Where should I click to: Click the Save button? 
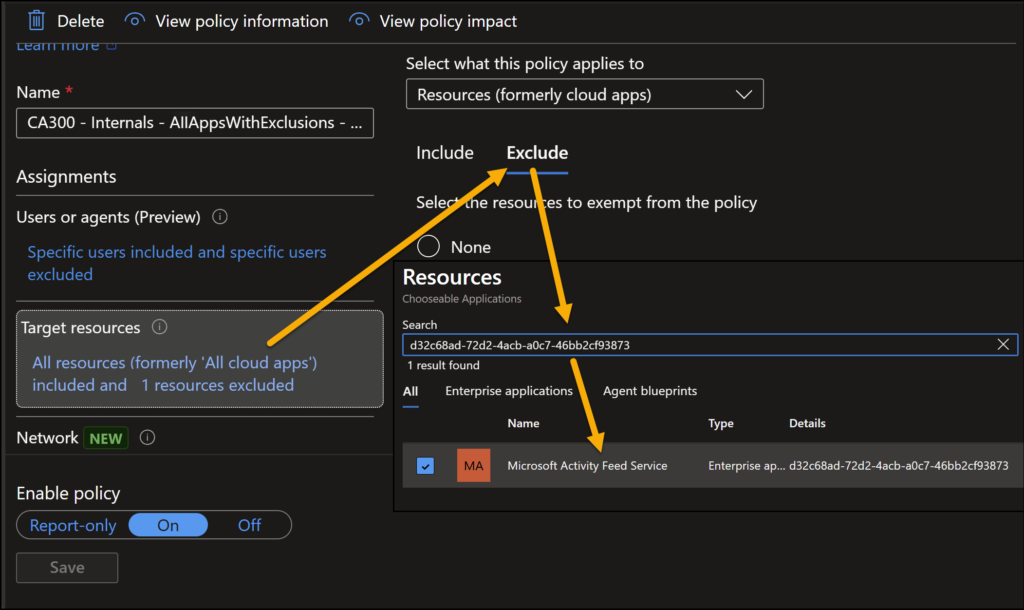click(67, 568)
